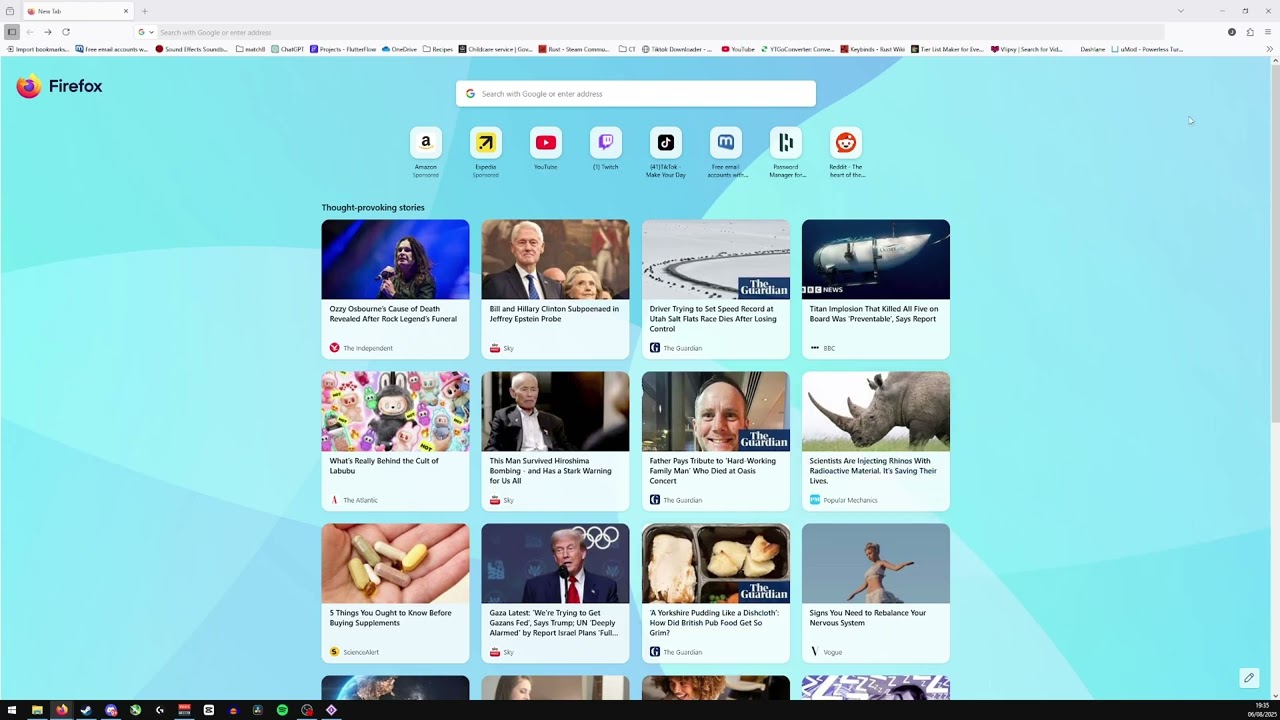Open the Free email accounts shortcut tile
The width and height of the screenshot is (1280, 720).
[x=726, y=143]
